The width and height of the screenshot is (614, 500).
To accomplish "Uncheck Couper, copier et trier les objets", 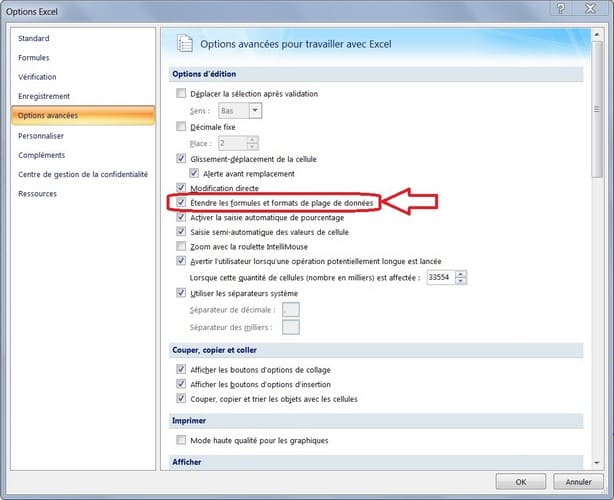I will (x=181, y=399).
